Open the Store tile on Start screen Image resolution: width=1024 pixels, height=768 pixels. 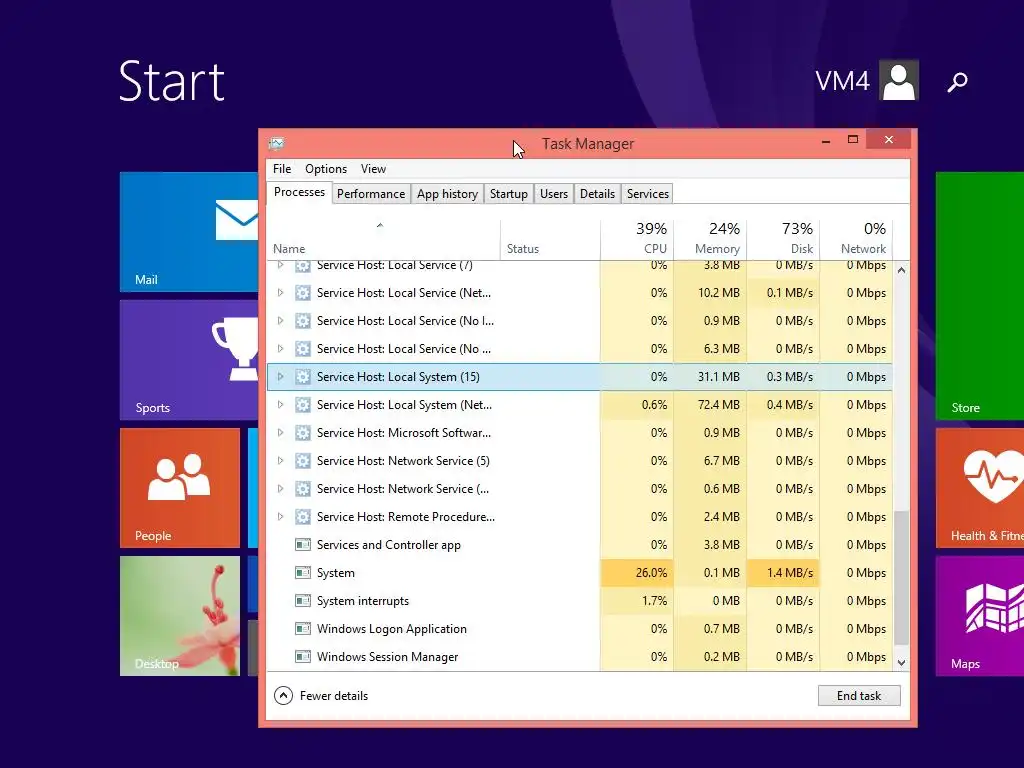point(980,296)
